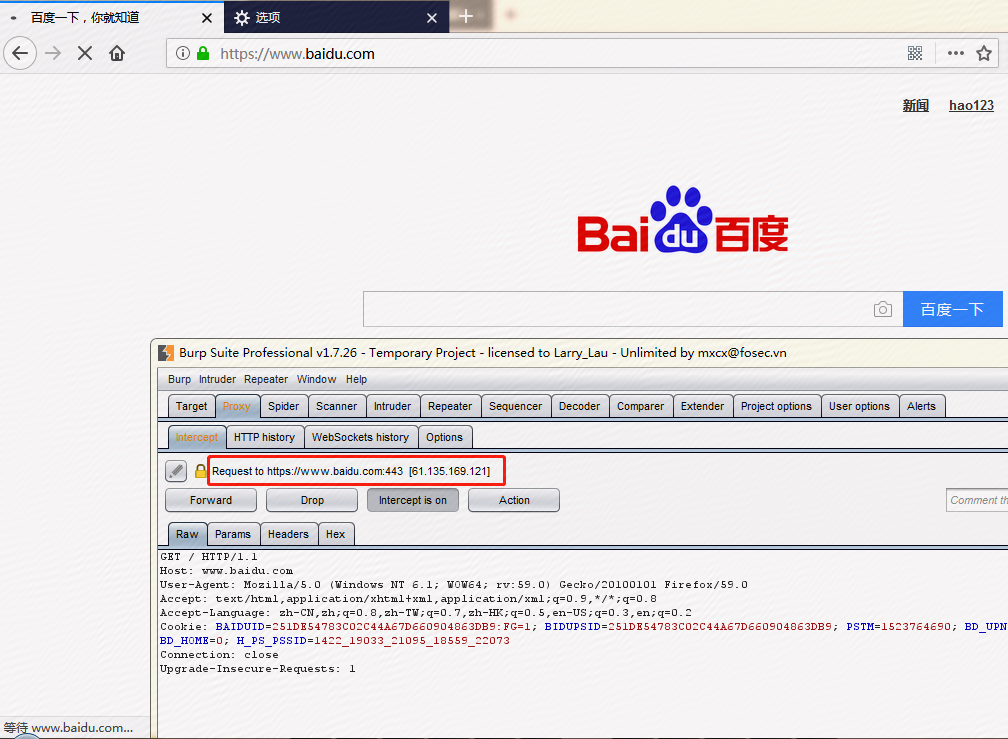
Task: Open the browser home page icon
Action: pyautogui.click(x=117, y=53)
